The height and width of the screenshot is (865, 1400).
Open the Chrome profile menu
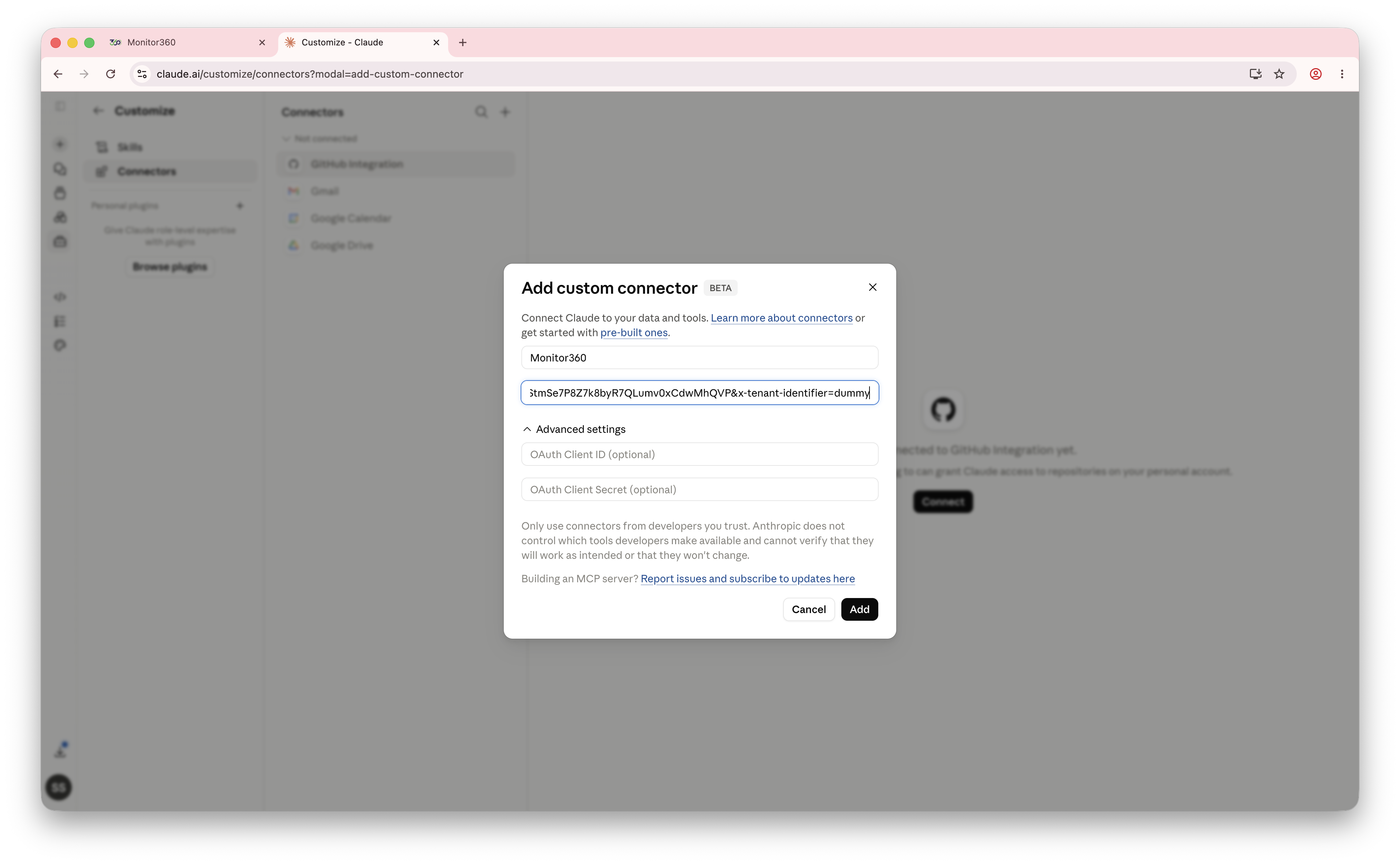tap(1315, 74)
